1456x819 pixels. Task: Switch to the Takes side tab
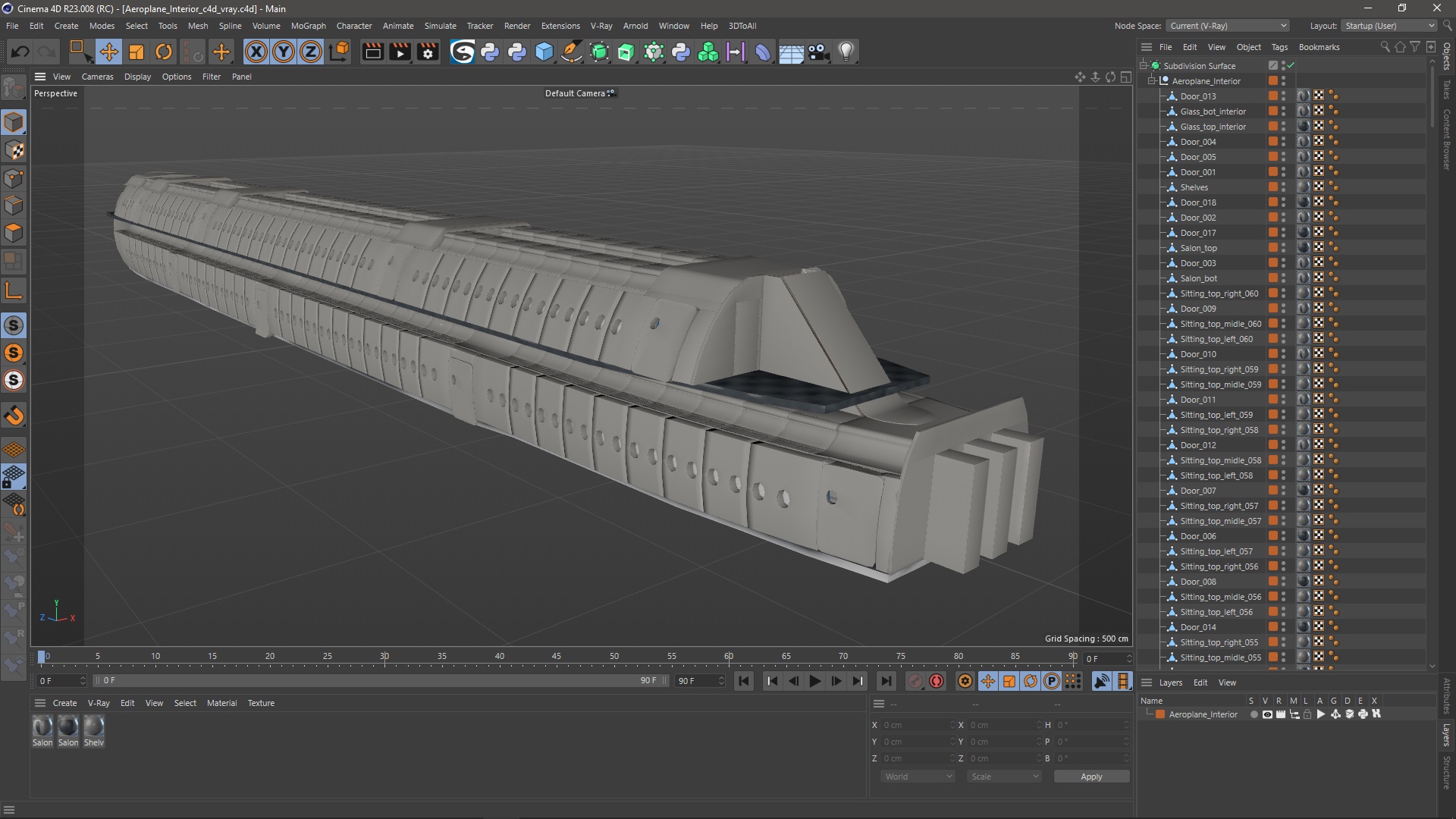1446,89
